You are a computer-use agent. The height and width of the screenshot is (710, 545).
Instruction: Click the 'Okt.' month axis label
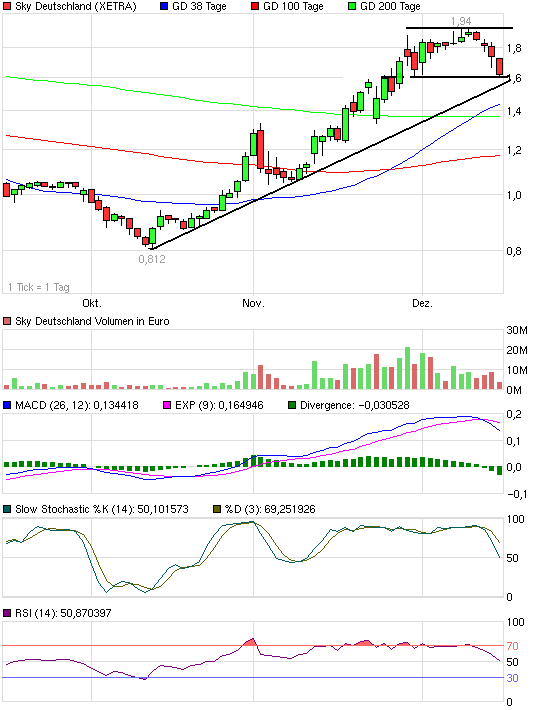click(92, 303)
